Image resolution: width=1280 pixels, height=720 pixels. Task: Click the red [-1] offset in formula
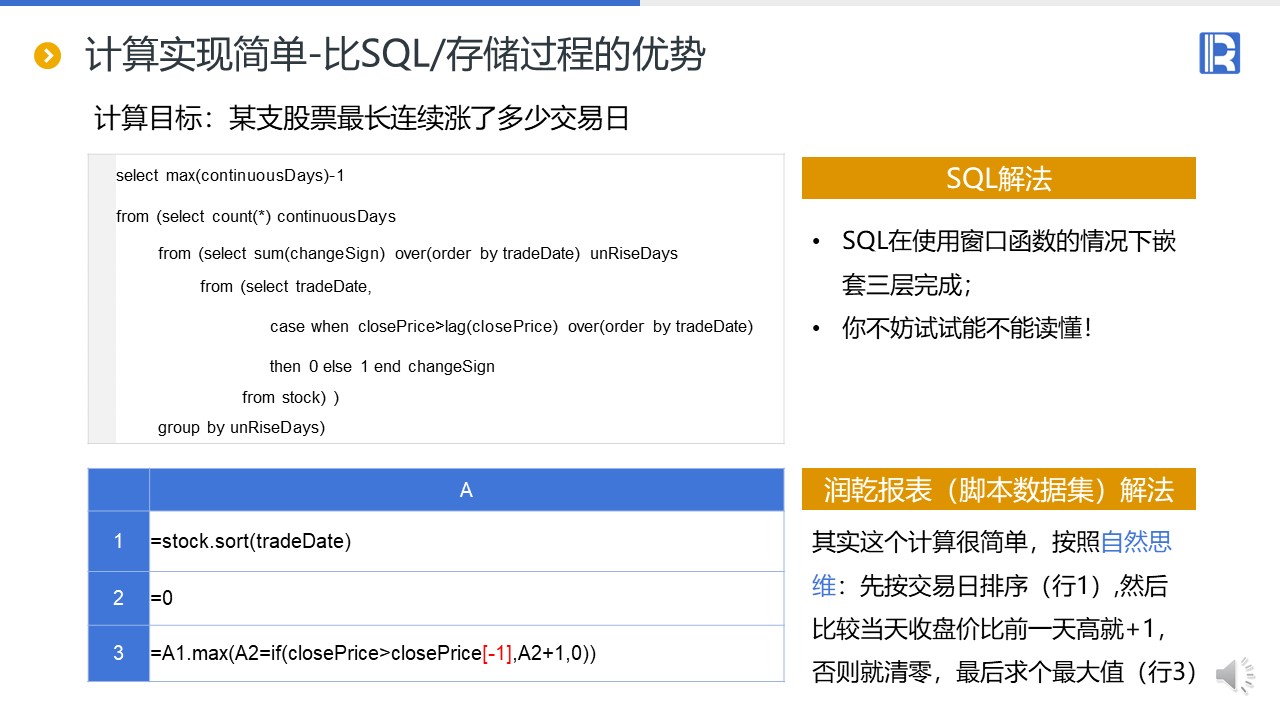point(497,653)
